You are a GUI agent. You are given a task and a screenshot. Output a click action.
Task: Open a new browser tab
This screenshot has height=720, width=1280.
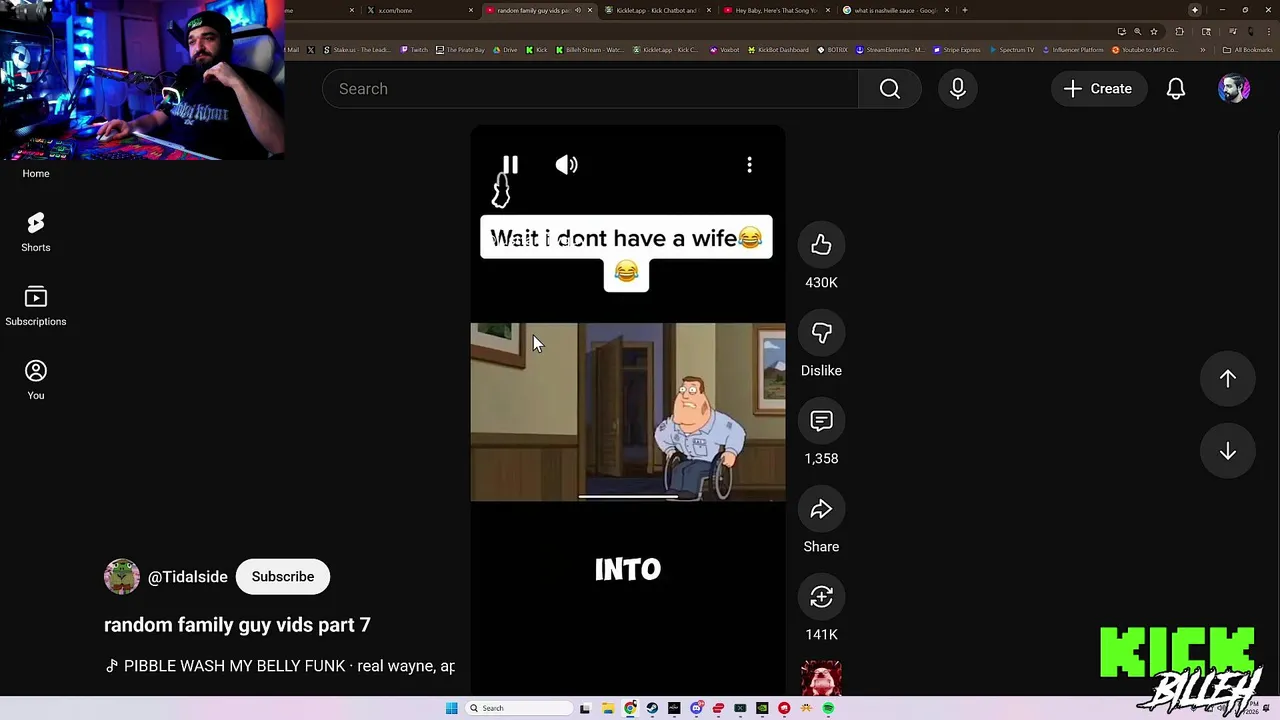click(965, 10)
